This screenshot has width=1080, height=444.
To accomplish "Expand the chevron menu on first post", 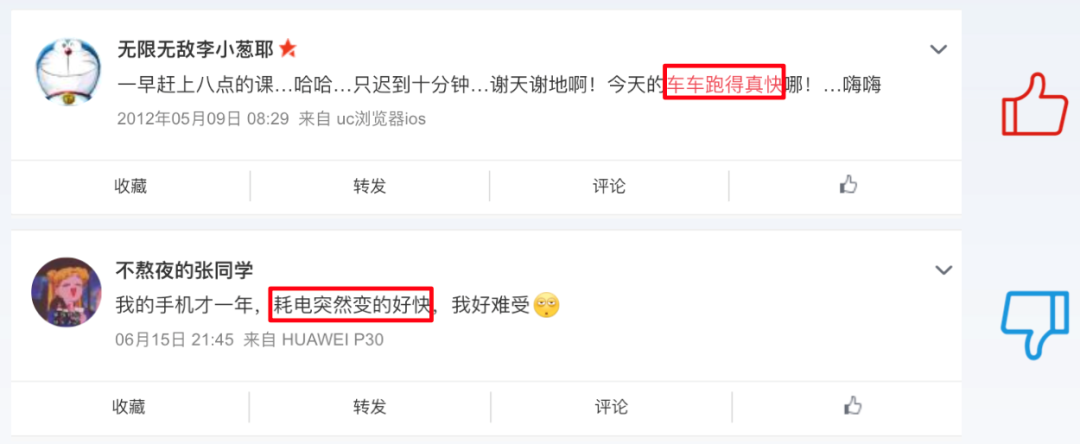I will pyautogui.click(x=938, y=50).
